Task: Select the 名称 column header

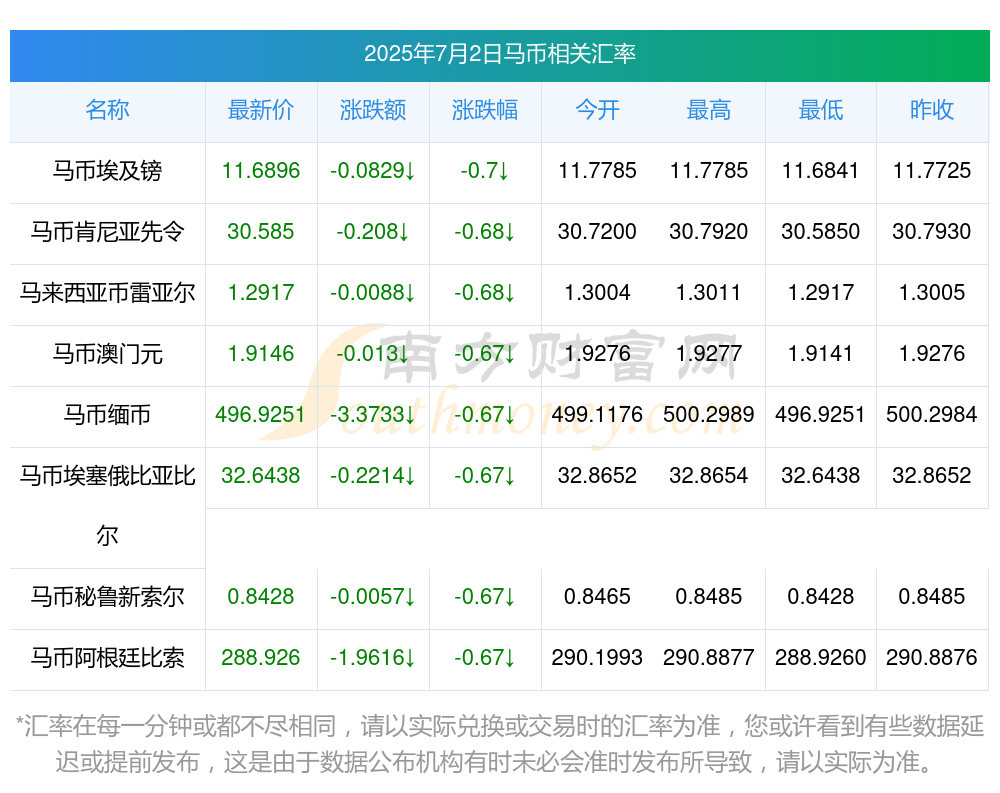Action: click(x=107, y=110)
